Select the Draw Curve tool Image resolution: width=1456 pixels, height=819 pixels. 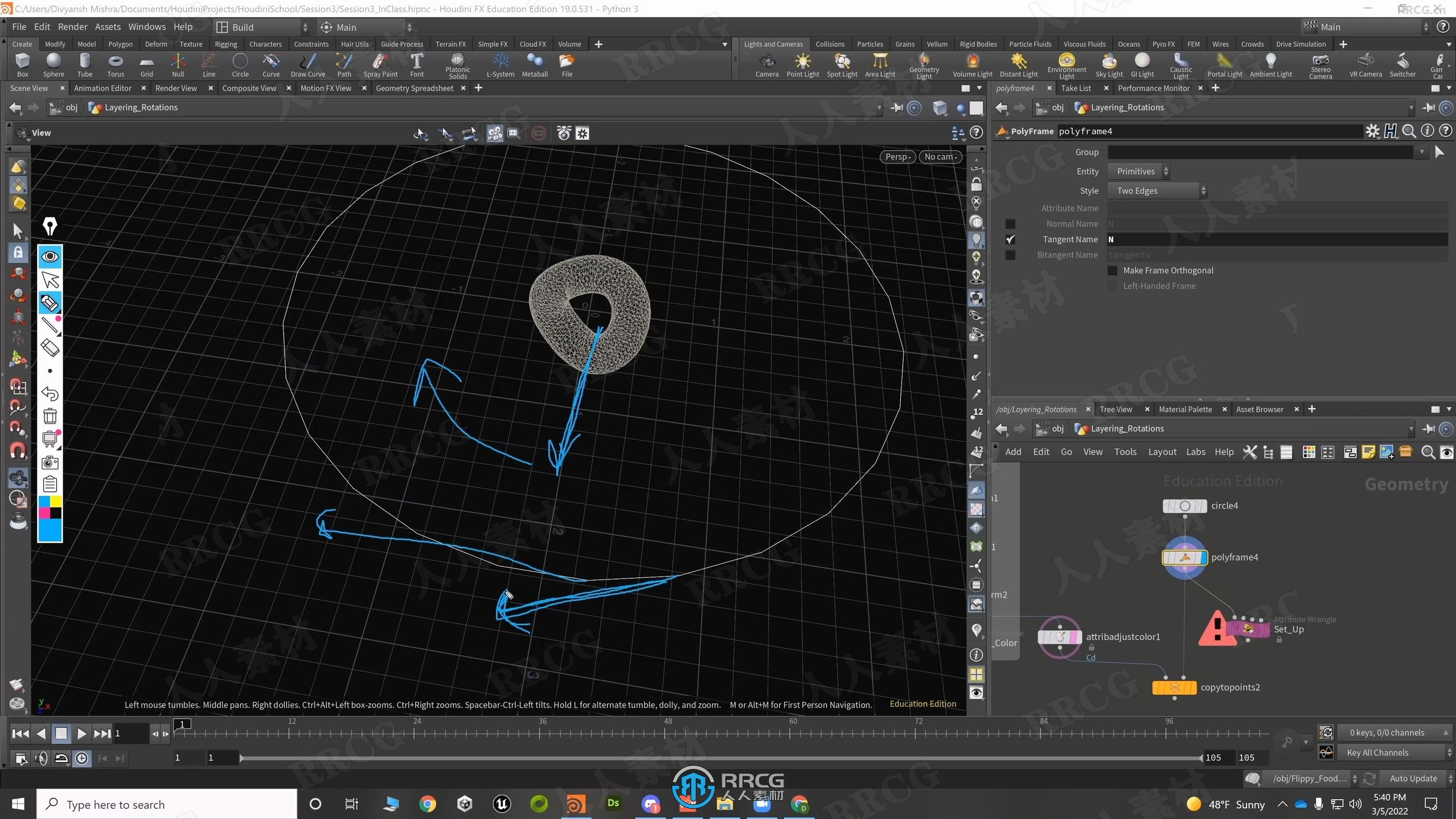click(x=308, y=65)
